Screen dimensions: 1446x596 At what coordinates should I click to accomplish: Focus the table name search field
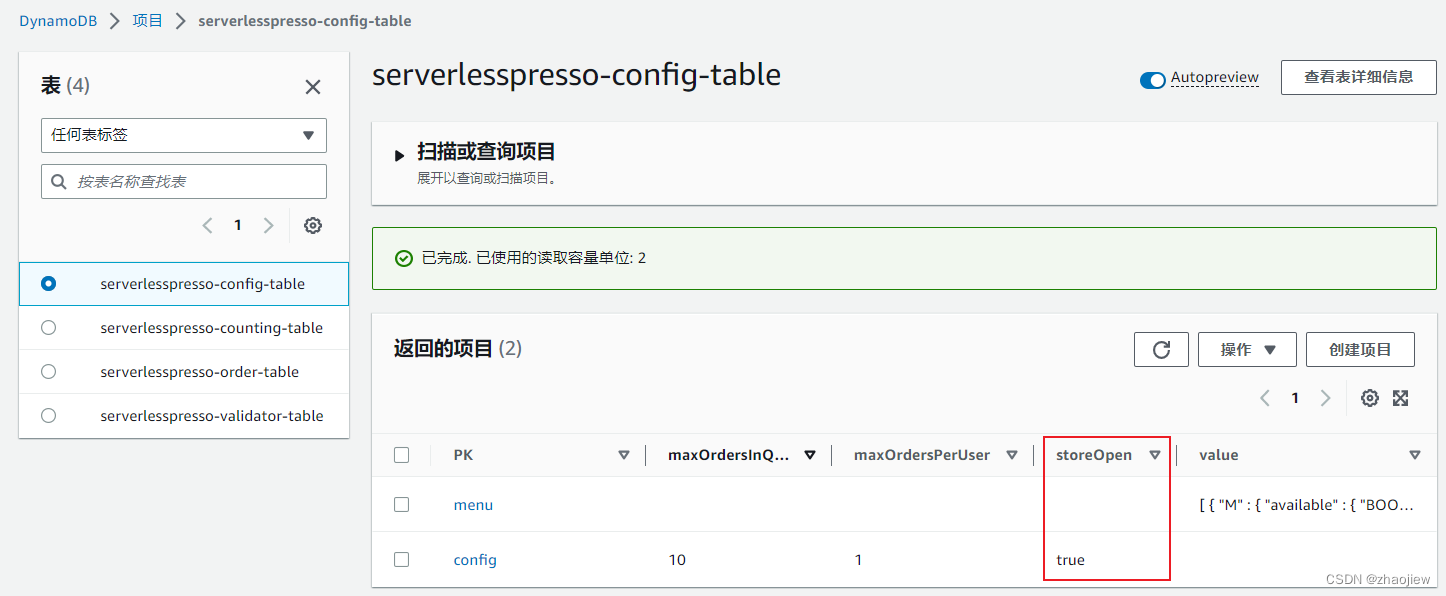click(x=195, y=181)
